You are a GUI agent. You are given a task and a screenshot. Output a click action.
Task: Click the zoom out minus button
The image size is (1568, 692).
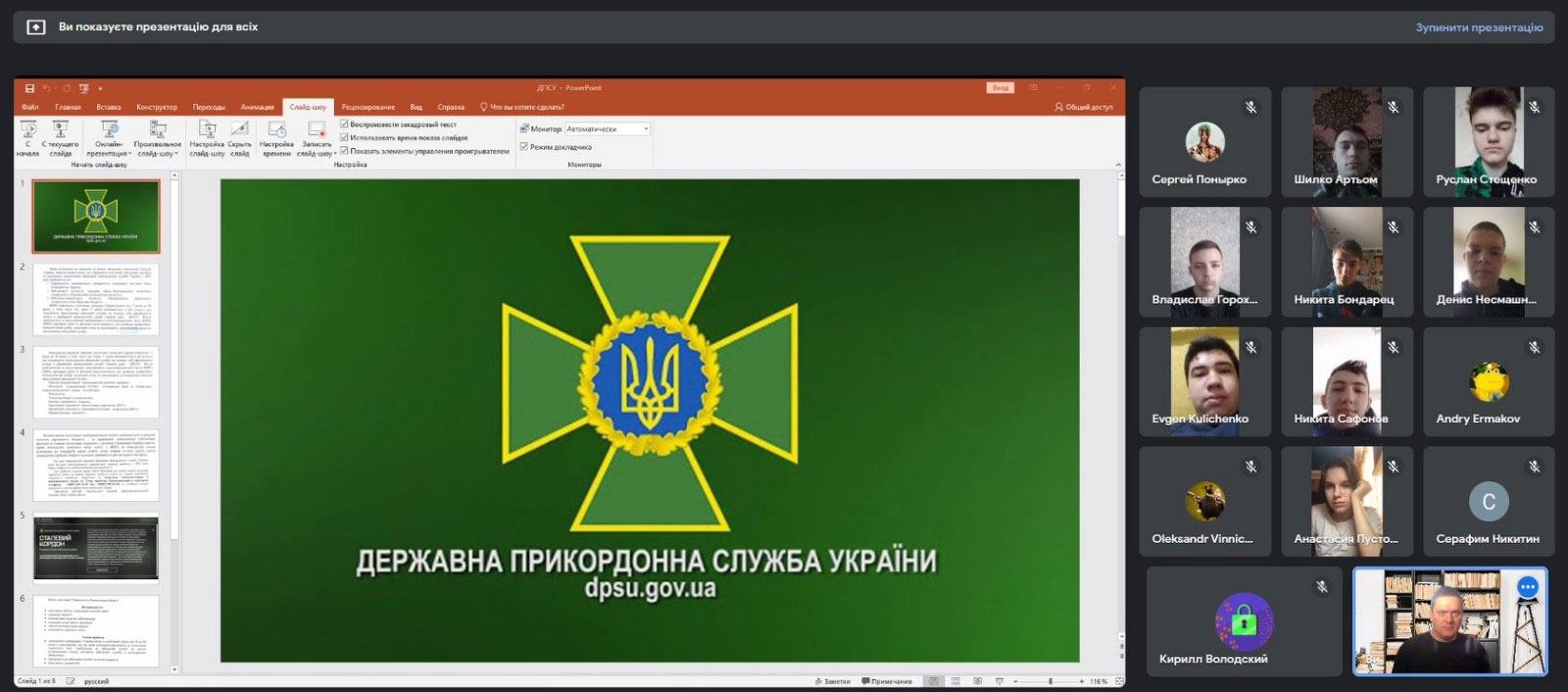coord(1016,681)
